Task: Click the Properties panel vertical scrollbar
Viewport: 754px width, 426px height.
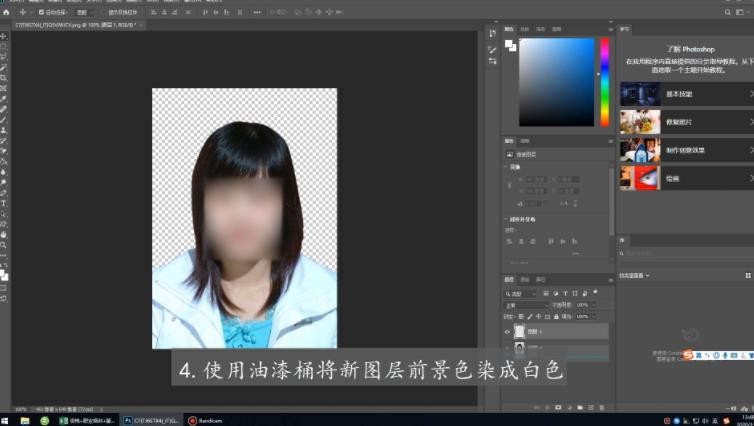Action: point(611,201)
